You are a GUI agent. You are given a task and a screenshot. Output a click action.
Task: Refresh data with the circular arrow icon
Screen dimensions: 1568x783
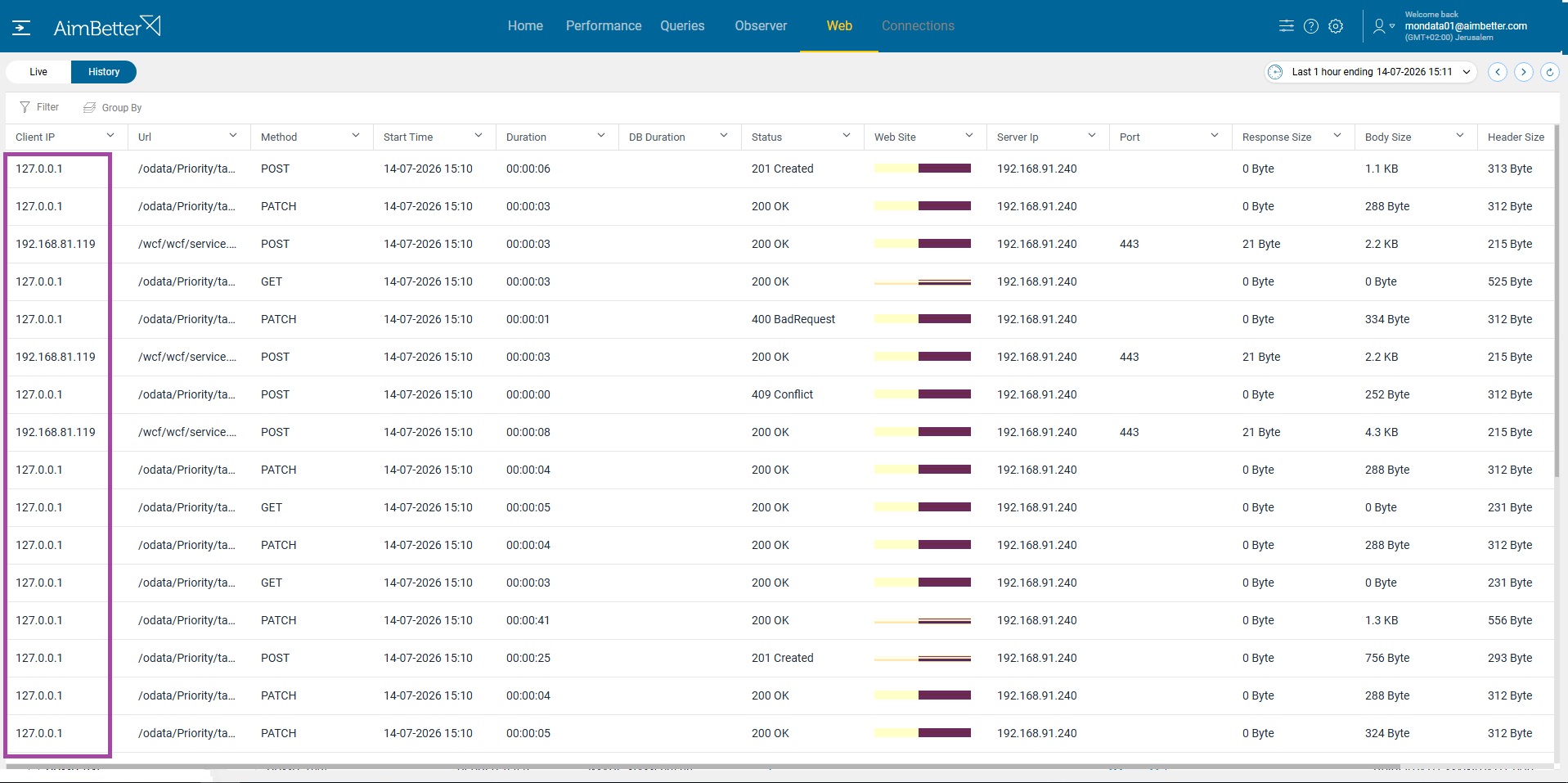tap(1550, 72)
